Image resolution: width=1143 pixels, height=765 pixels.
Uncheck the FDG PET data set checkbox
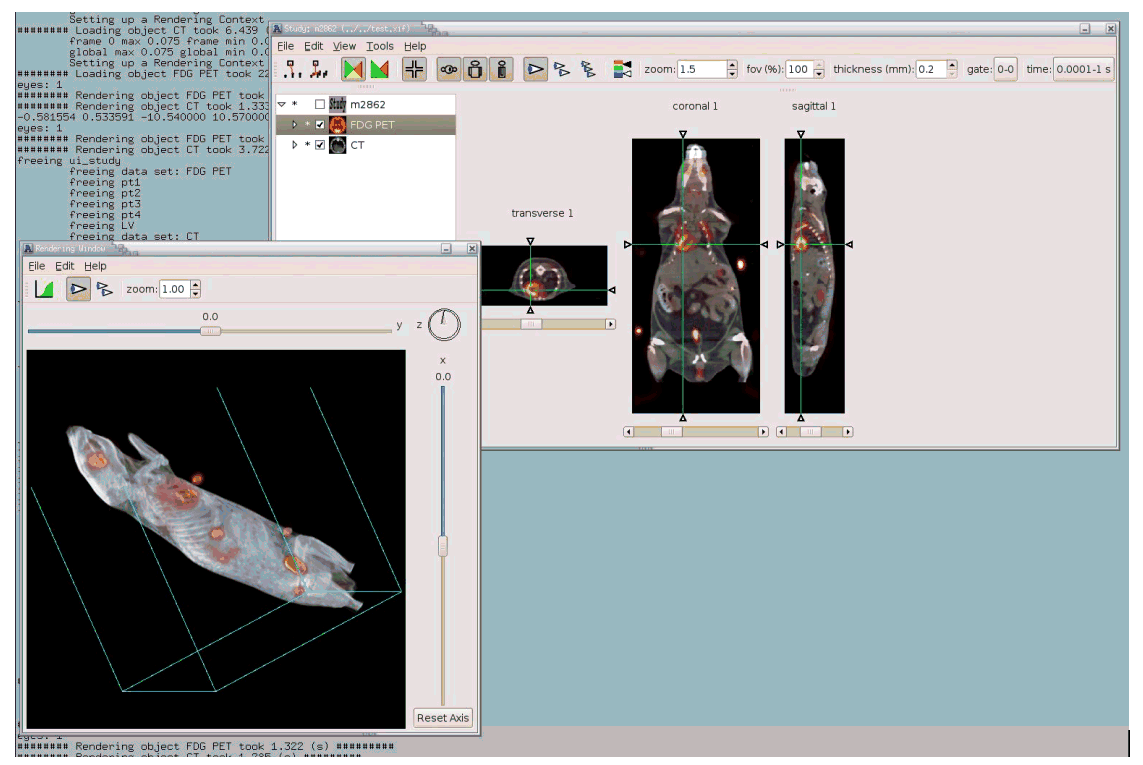click(x=320, y=125)
